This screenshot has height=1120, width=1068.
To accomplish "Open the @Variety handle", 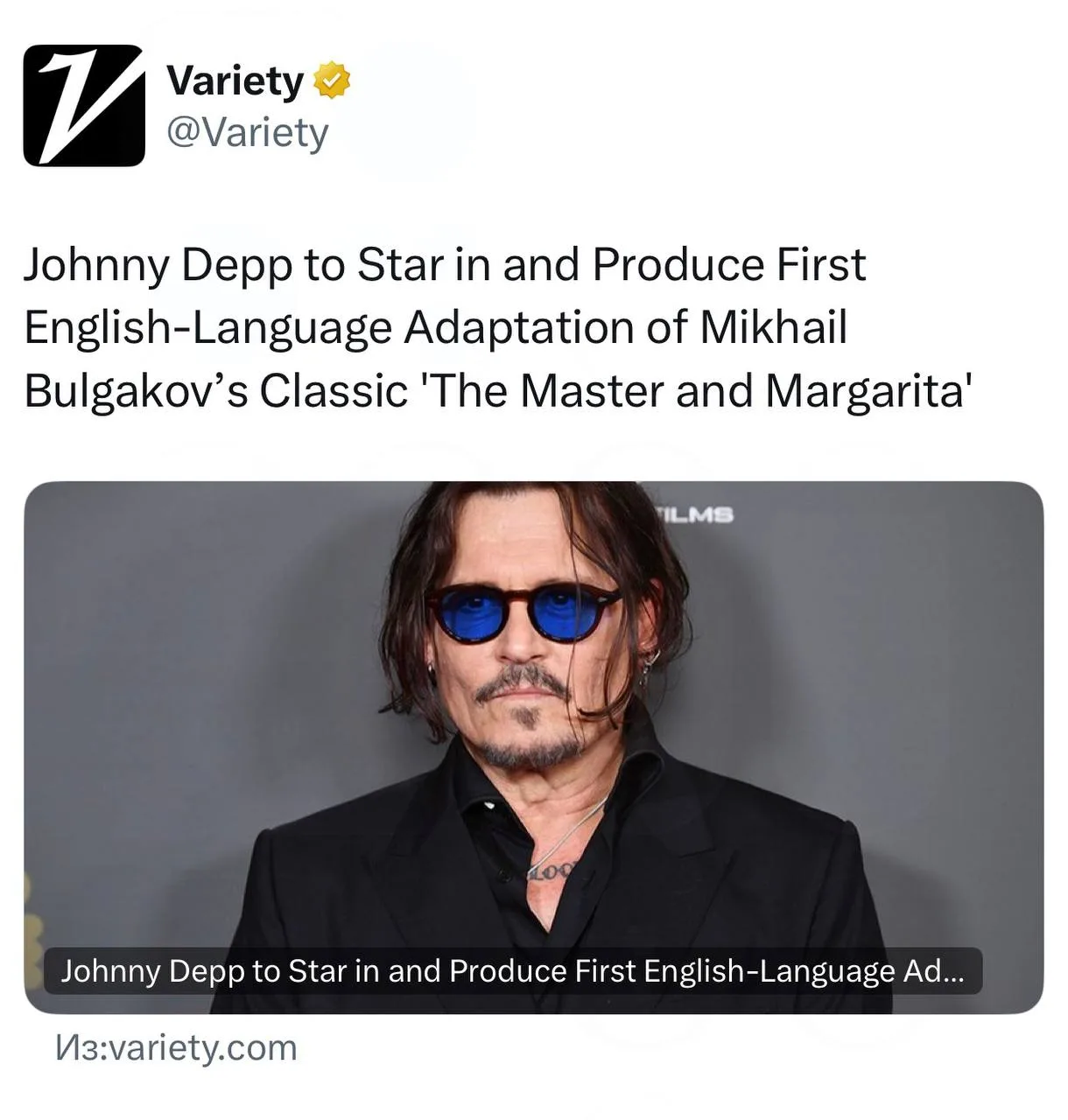I will click(247, 133).
